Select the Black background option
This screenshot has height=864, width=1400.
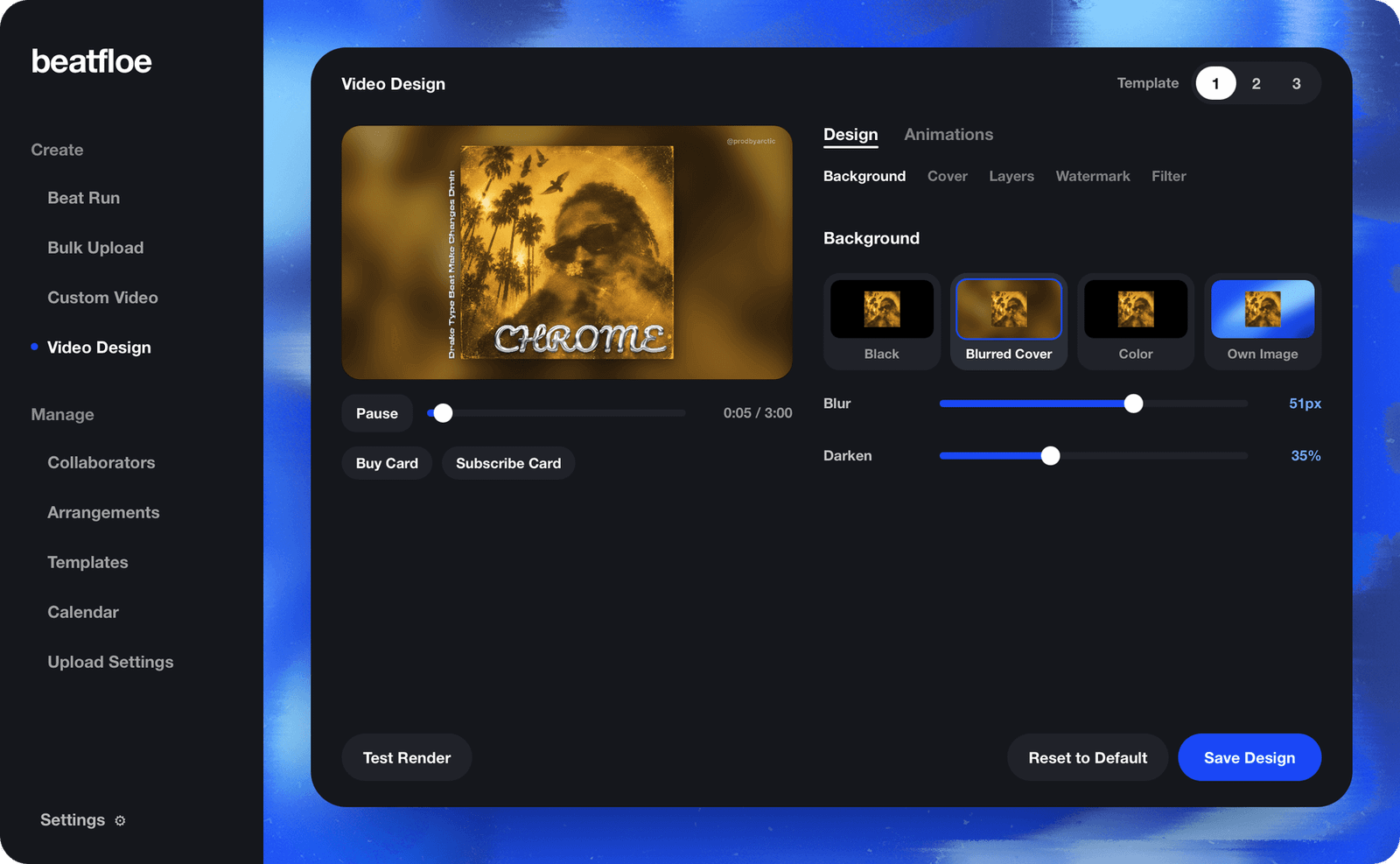[x=882, y=321]
